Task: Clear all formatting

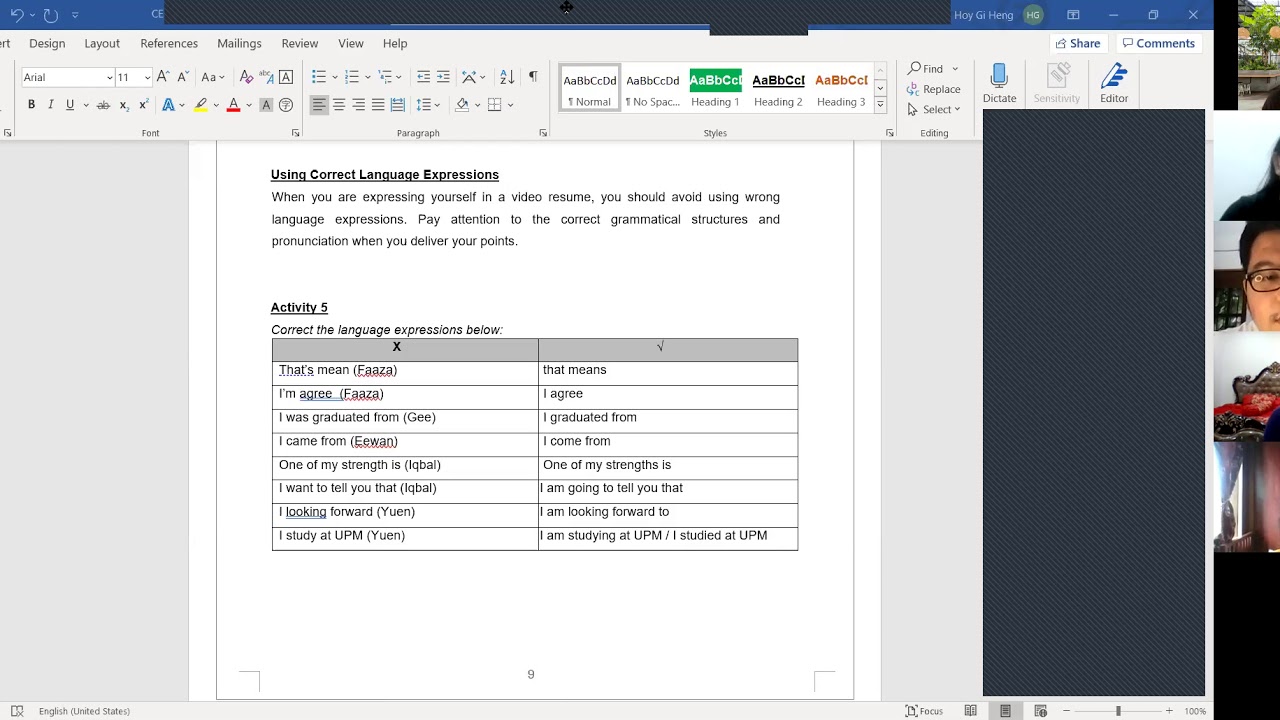Action: click(246, 77)
